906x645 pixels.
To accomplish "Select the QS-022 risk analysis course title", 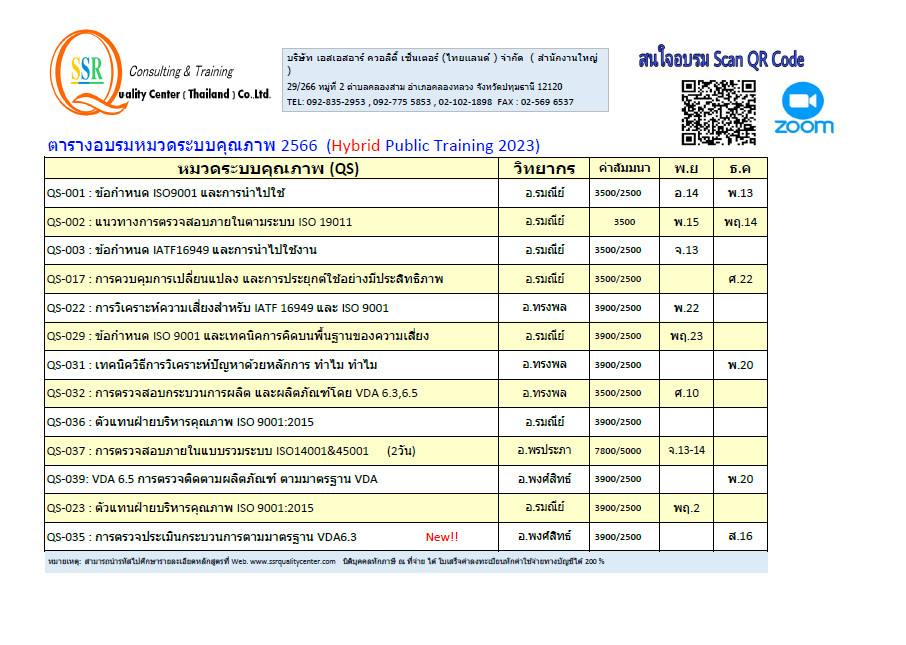I will (x=218, y=308).
